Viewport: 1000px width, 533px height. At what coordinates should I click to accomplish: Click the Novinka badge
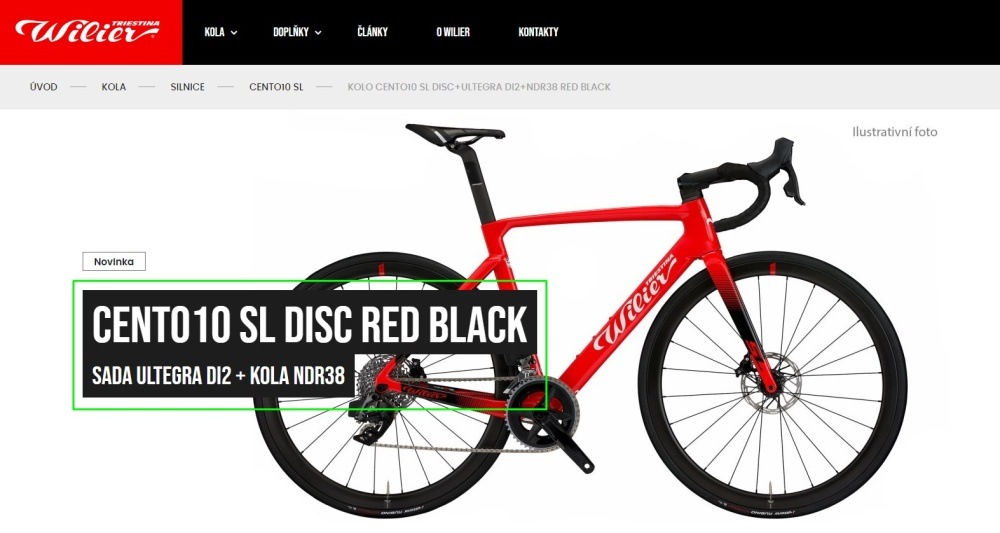[x=114, y=261]
